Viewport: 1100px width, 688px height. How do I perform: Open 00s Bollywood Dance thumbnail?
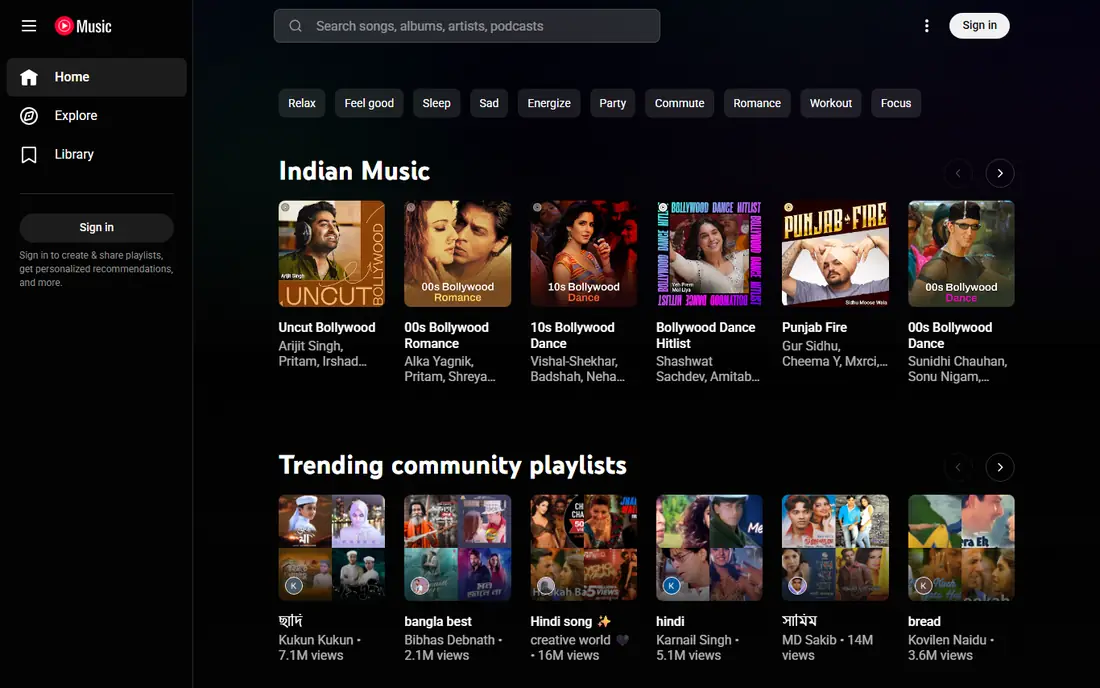click(961, 254)
